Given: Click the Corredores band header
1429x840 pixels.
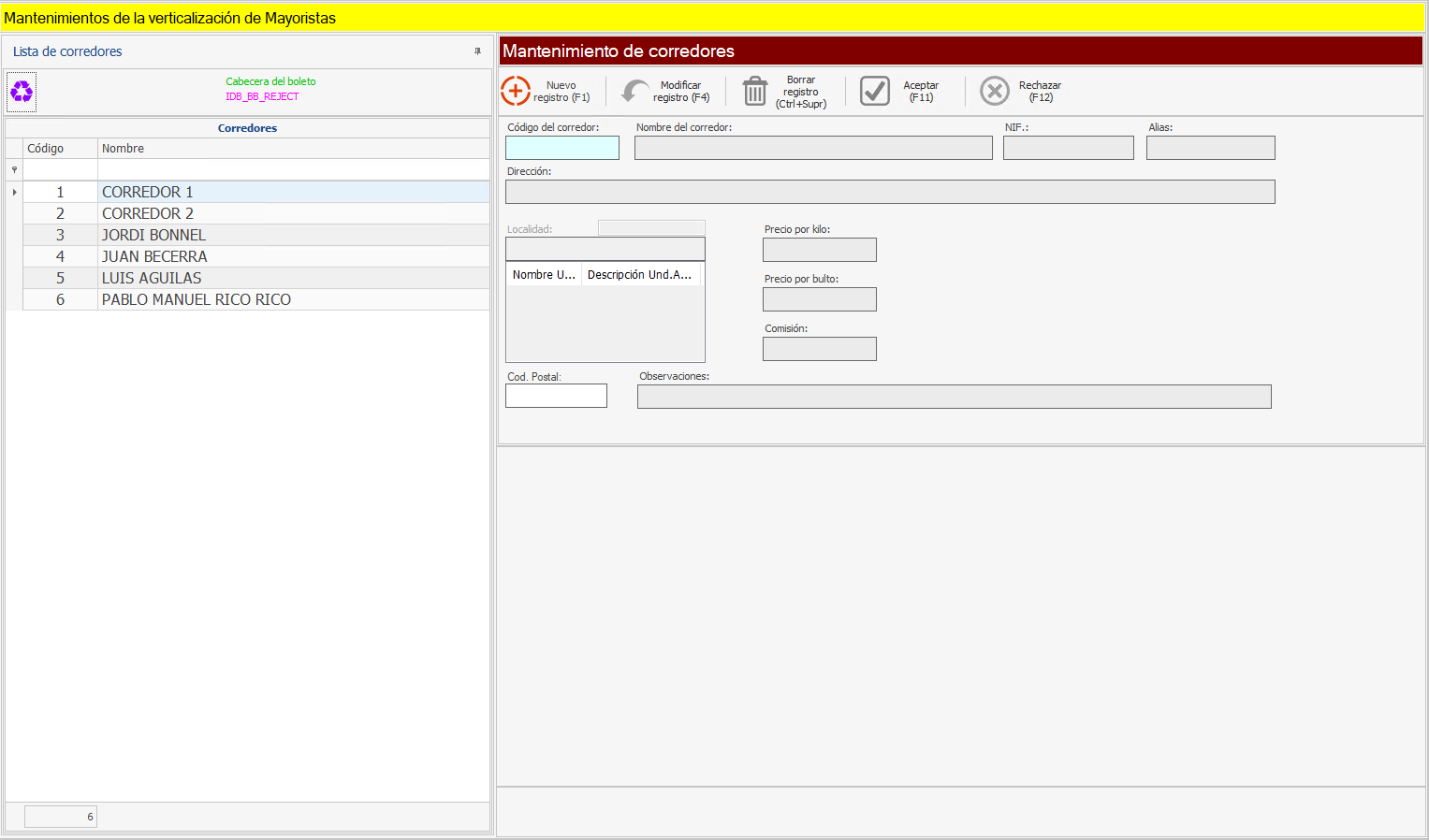Looking at the screenshot, I should click(247, 128).
